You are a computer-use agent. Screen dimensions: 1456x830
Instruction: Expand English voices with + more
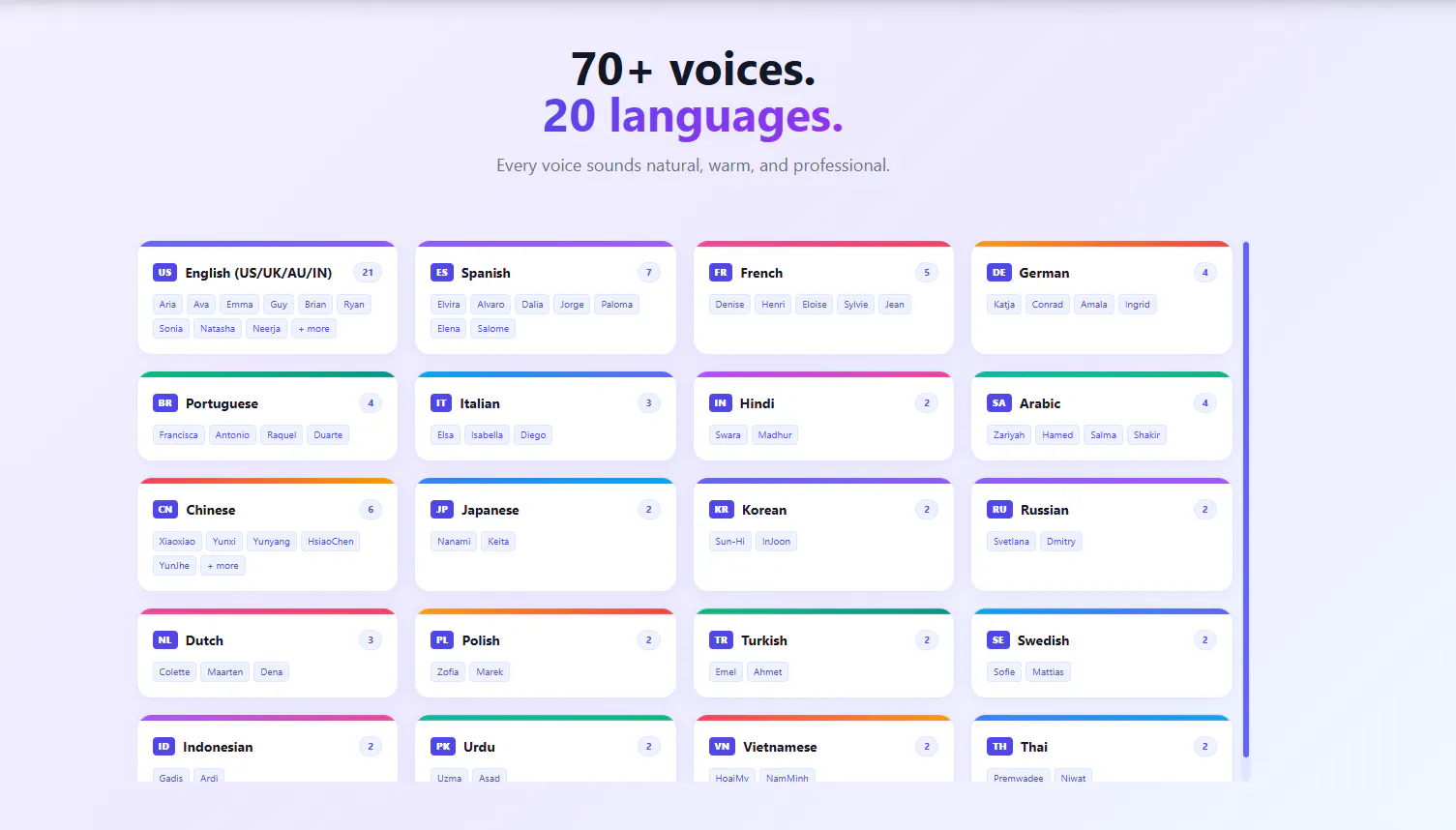click(x=313, y=329)
